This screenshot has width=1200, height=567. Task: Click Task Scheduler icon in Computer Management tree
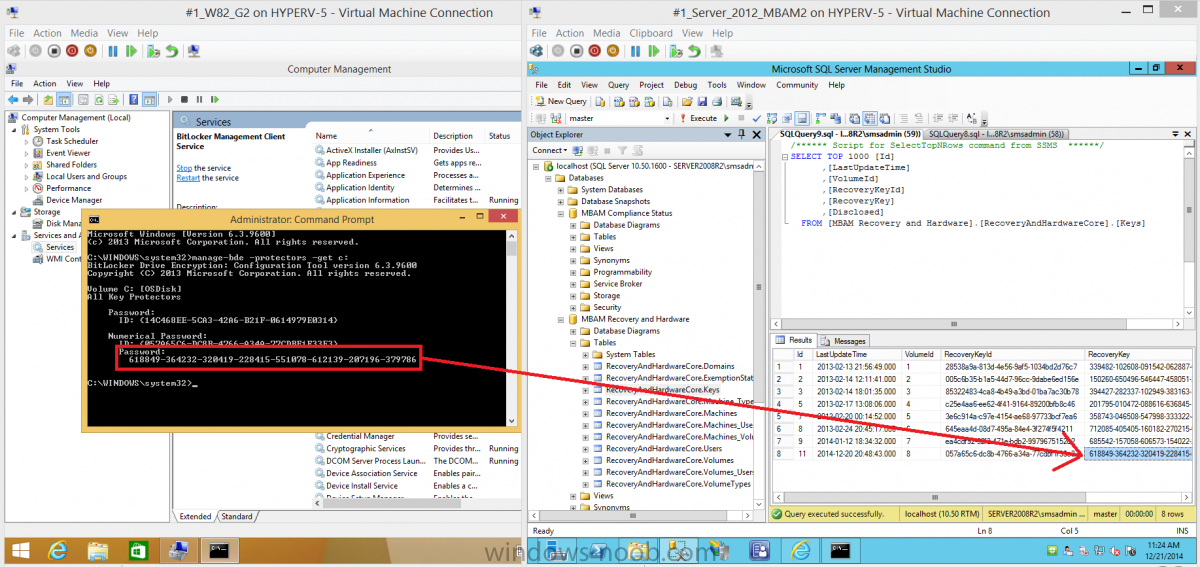(39, 141)
